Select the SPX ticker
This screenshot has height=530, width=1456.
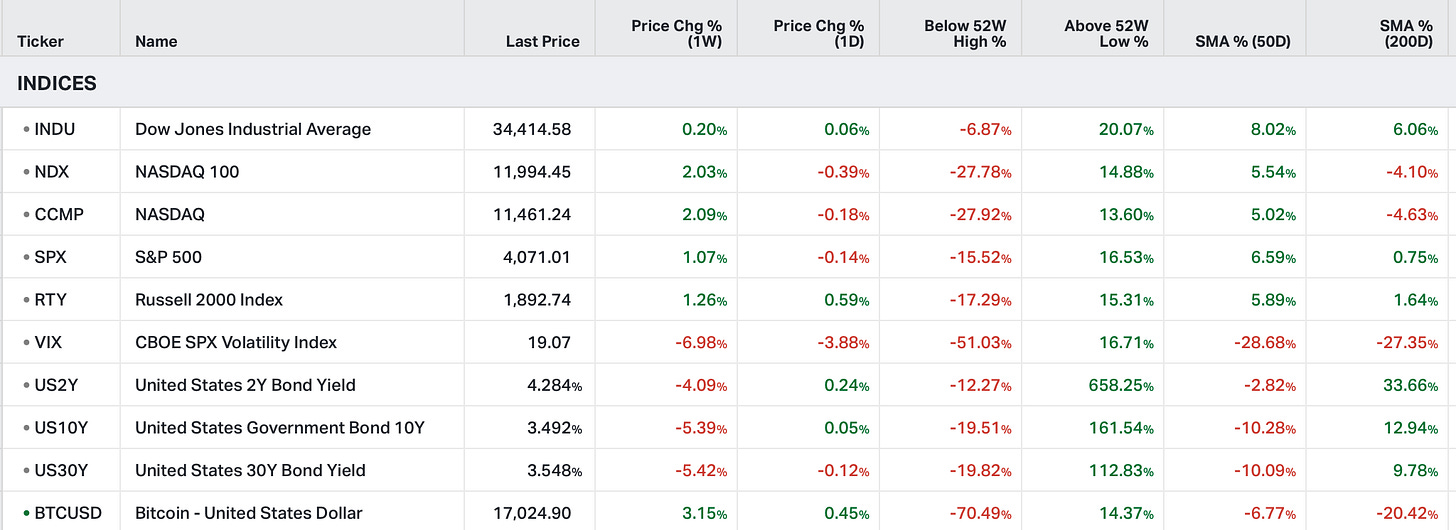point(50,257)
